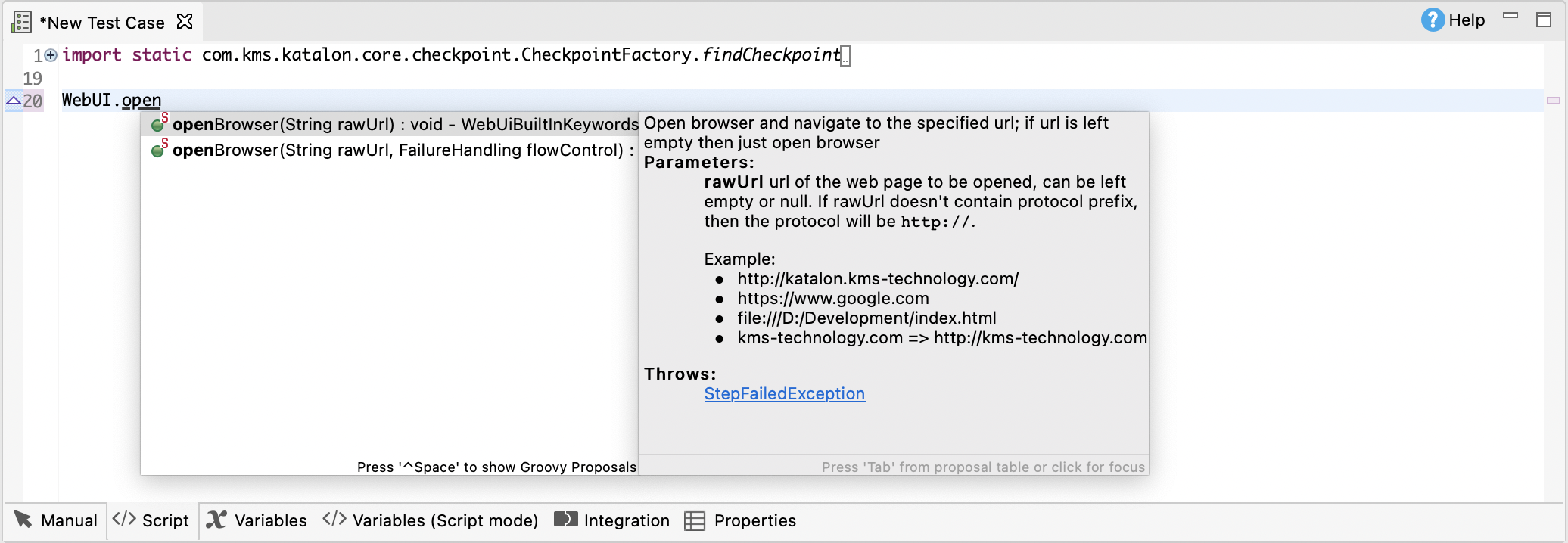
Task: Collapse the code fold marker on line 20
Action: pyautogui.click(x=12, y=99)
